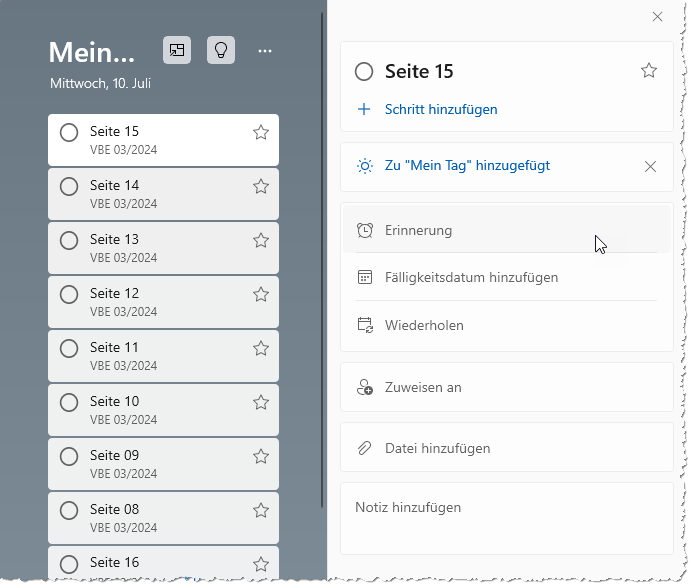
Task: Tick the Seite 09 completion circle
Action: [69, 456]
